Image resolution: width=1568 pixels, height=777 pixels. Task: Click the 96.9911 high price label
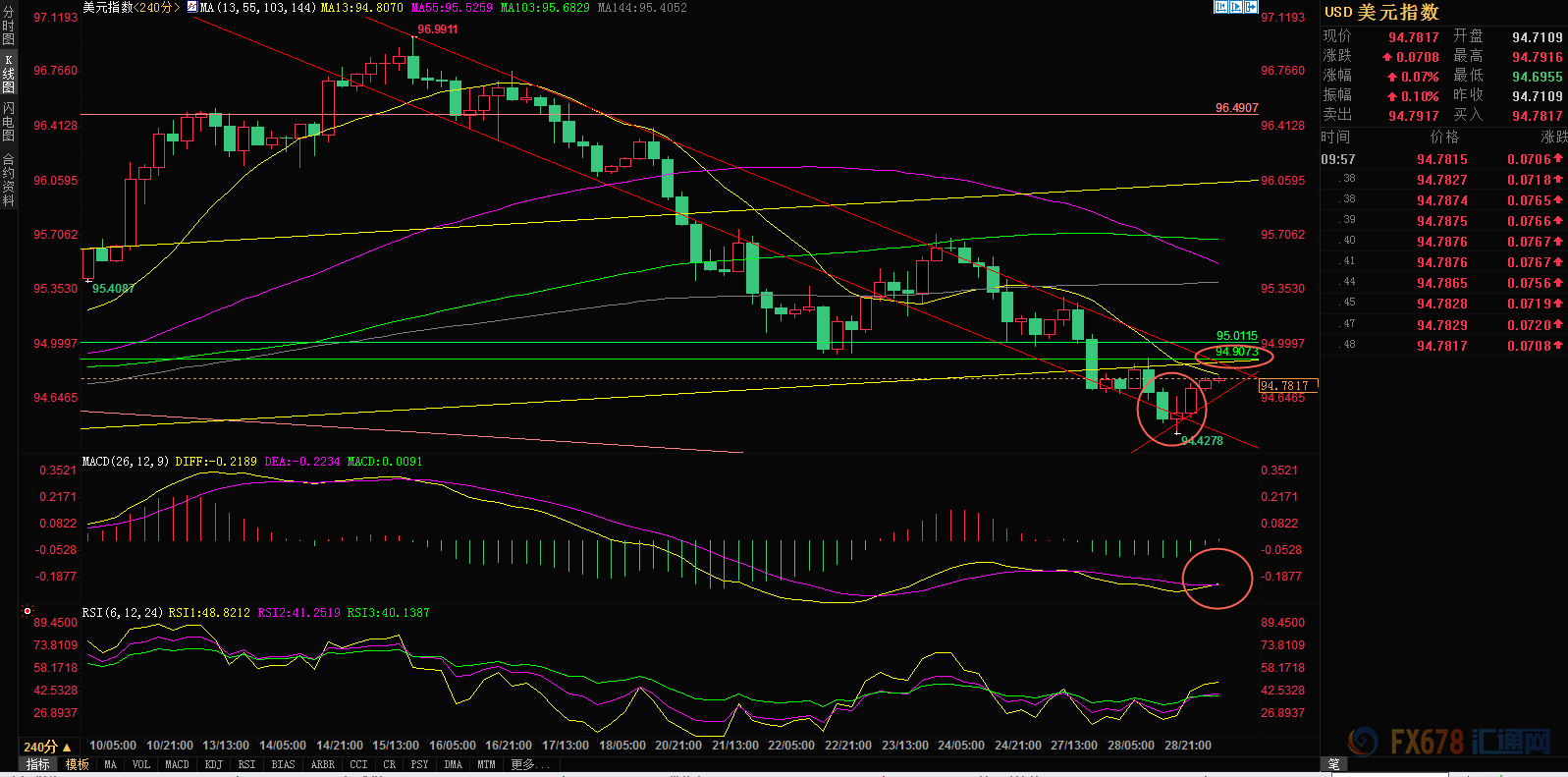(438, 29)
